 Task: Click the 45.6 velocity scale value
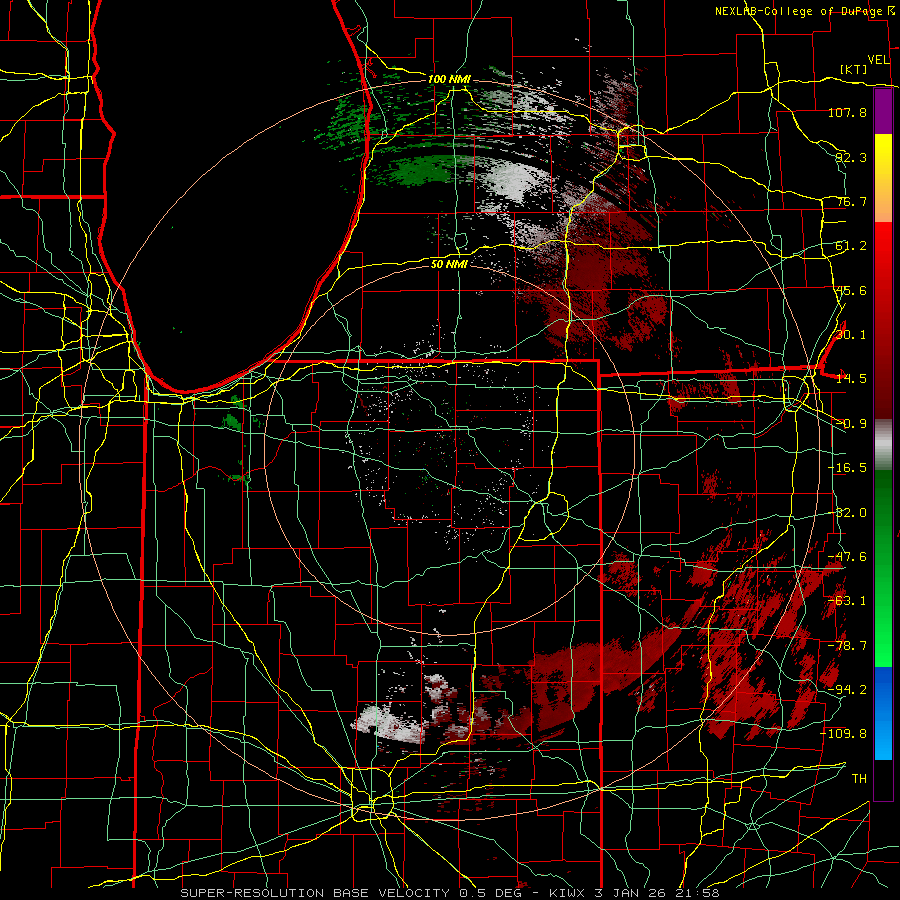[851, 290]
